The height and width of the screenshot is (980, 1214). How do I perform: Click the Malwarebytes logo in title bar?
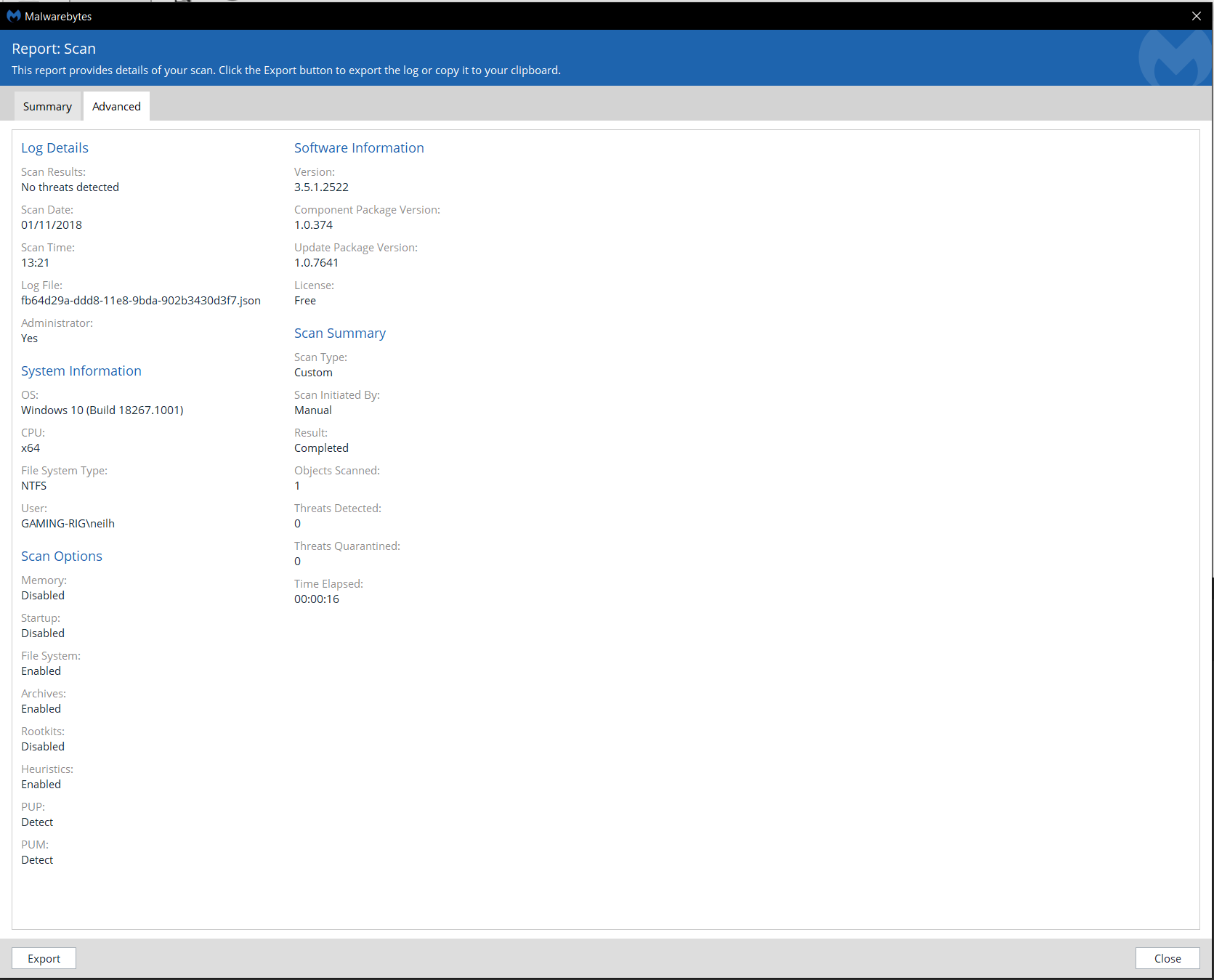[x=13, y=15]
